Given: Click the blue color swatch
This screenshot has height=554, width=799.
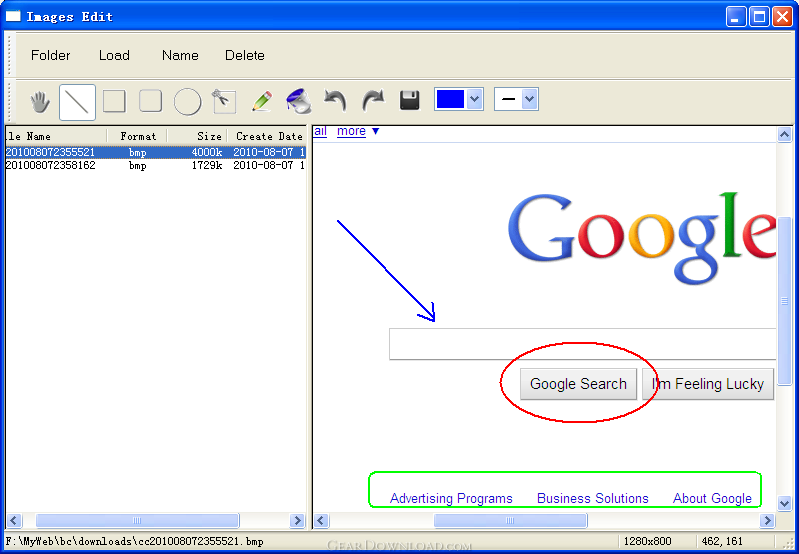Looking at the screenshot, I should (x=450, y=99).
